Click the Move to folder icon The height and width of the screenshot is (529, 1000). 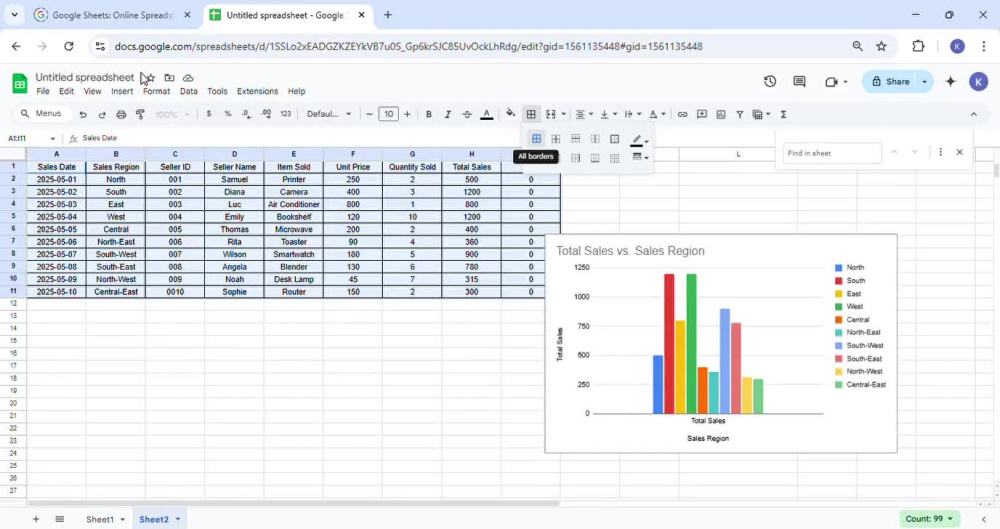[169, 78]
